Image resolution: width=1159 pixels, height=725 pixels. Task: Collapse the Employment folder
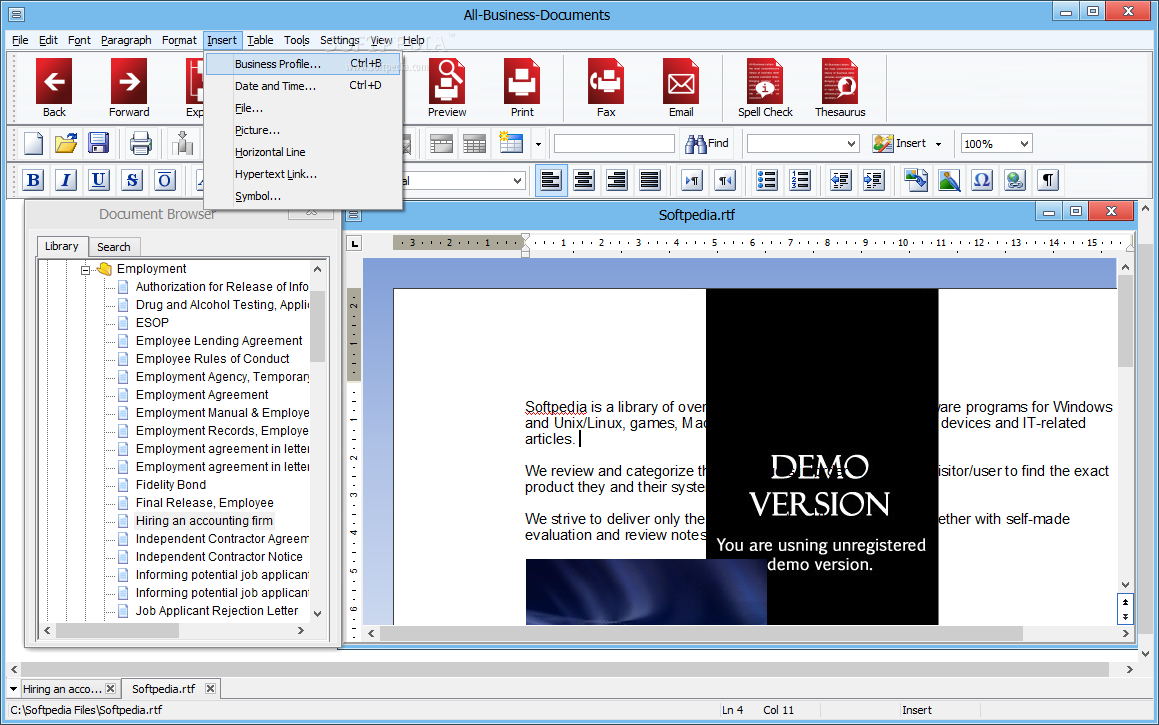[85, 270]
